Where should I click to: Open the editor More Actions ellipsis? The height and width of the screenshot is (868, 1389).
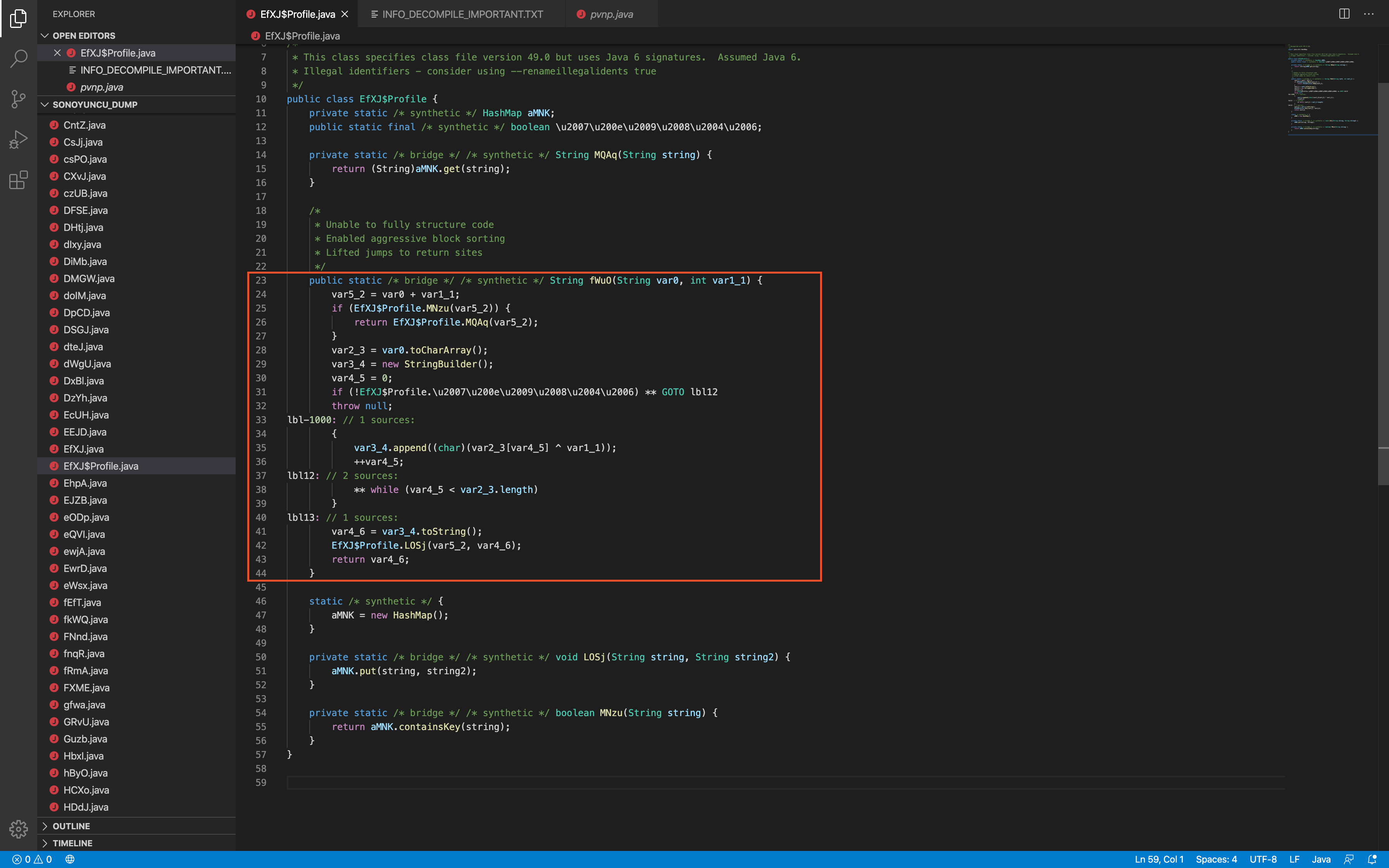pyautogui.click(x=1369, y=14)
